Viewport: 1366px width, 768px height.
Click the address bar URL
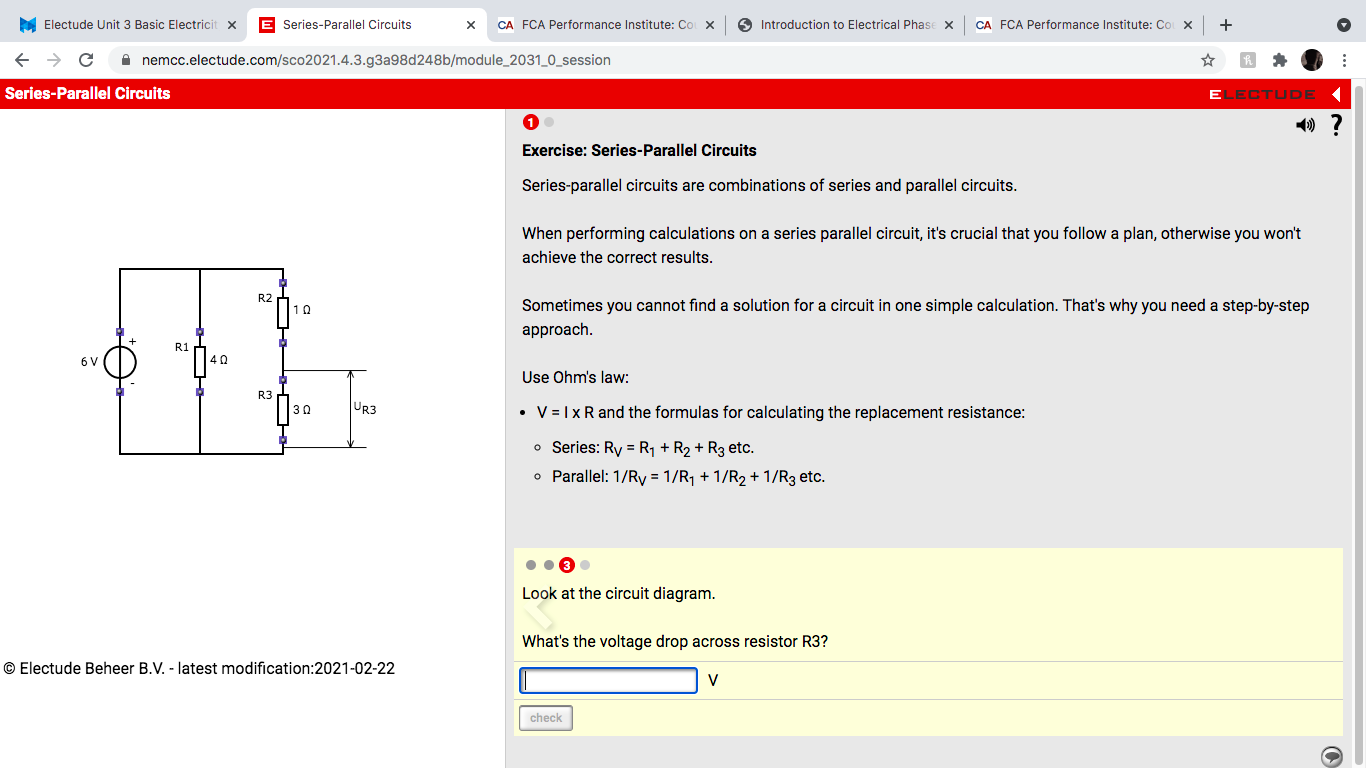376,60
